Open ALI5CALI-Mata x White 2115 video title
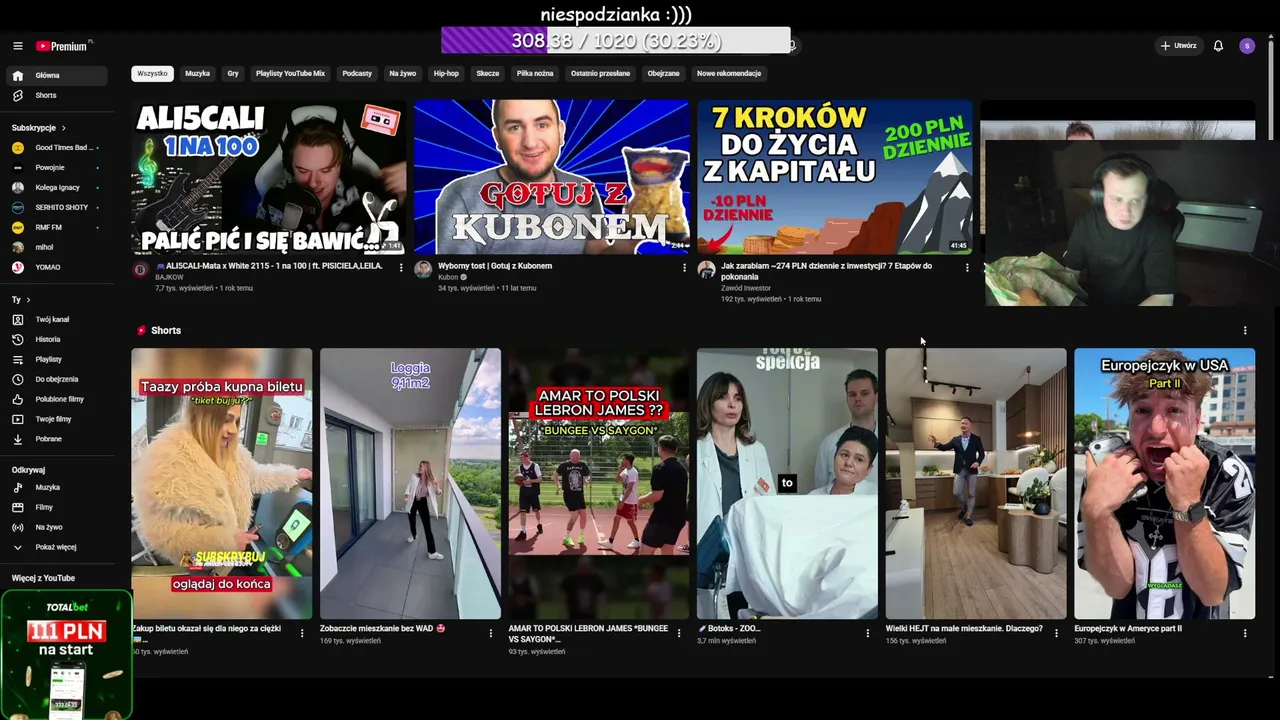The height and width of the screenshot is (720, 1280). [269, 266]
